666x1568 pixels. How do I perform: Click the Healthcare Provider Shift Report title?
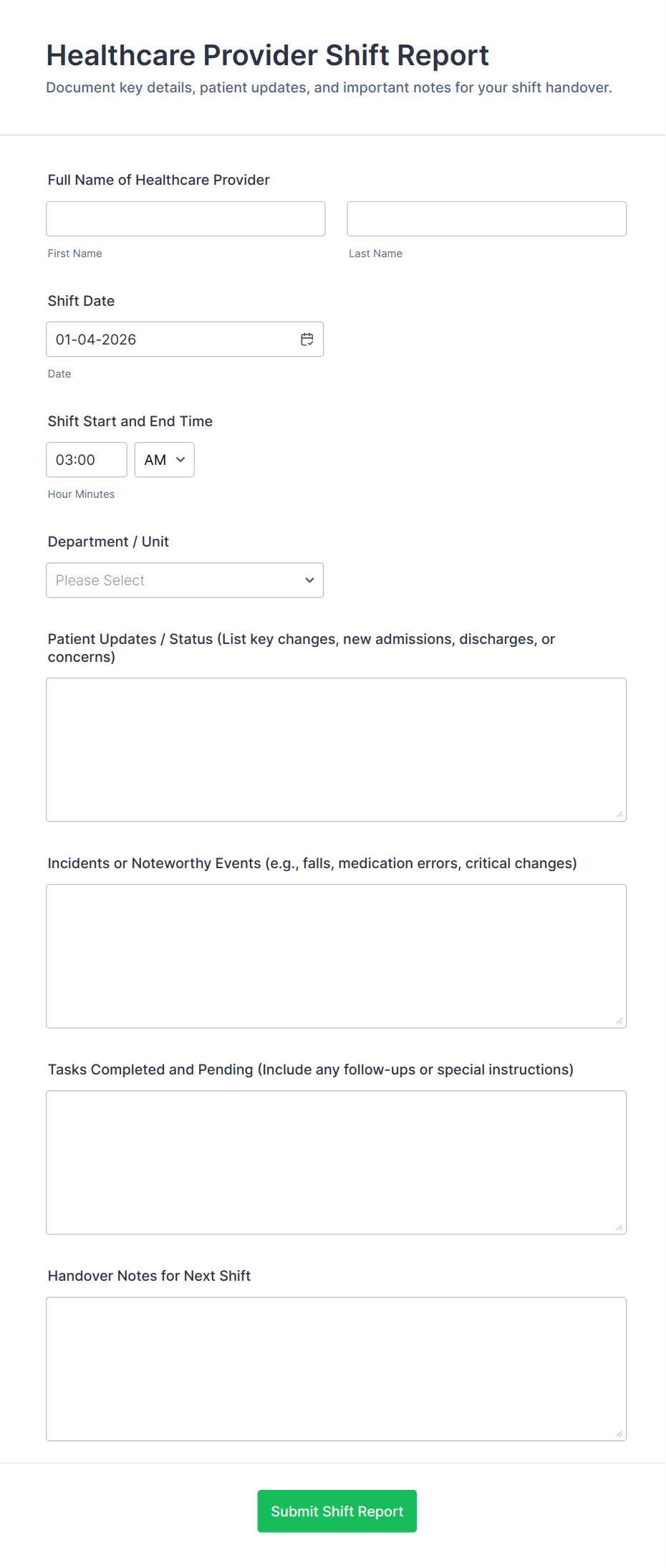tap(267, 55)
